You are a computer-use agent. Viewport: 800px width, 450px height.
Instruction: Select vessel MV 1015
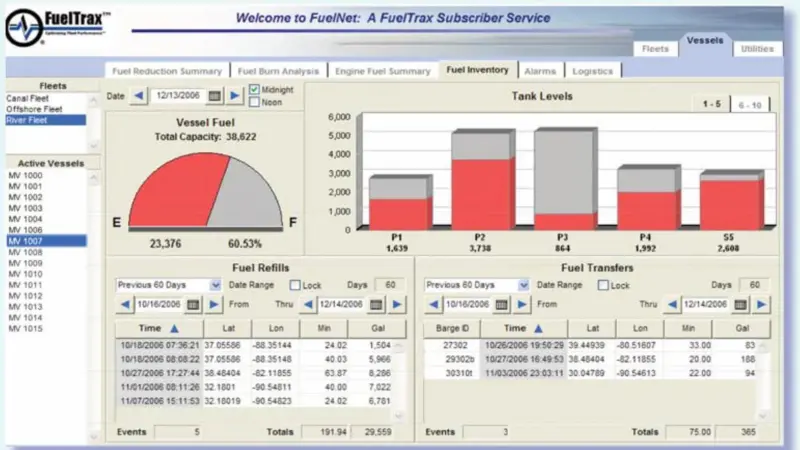click(46, 329)
